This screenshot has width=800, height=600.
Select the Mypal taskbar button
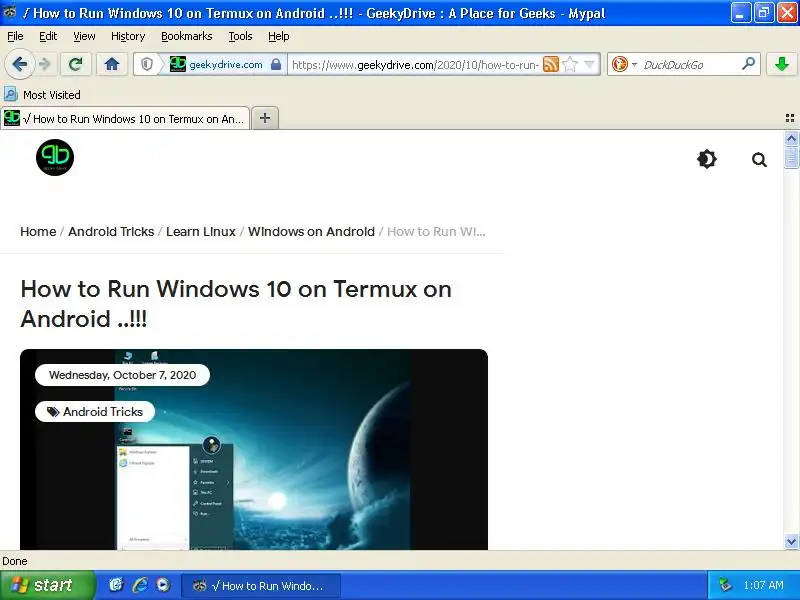(261, 586)
